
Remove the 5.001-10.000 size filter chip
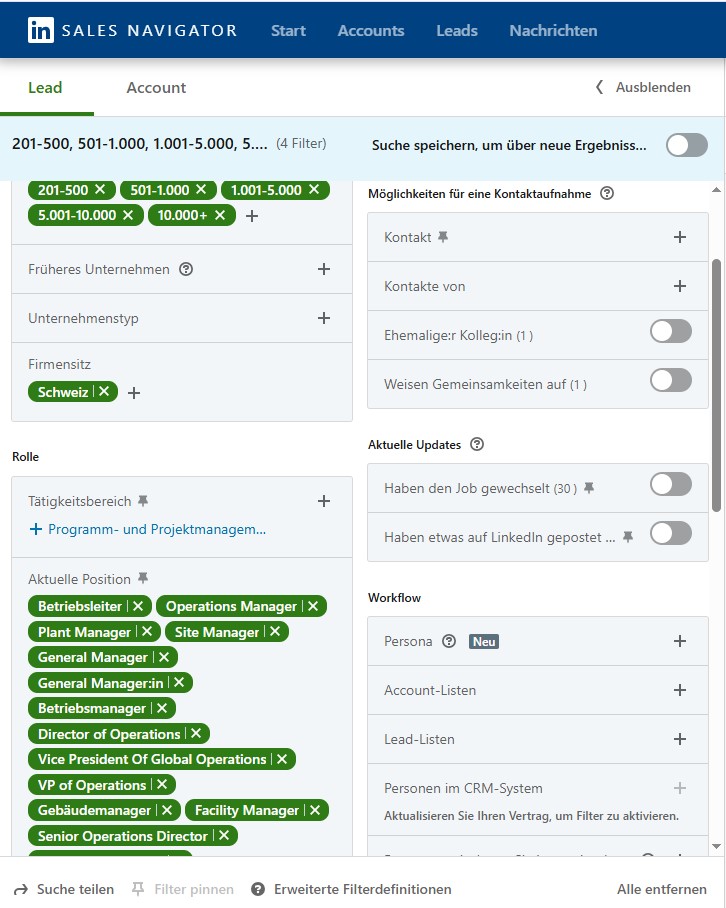(128, 215)
